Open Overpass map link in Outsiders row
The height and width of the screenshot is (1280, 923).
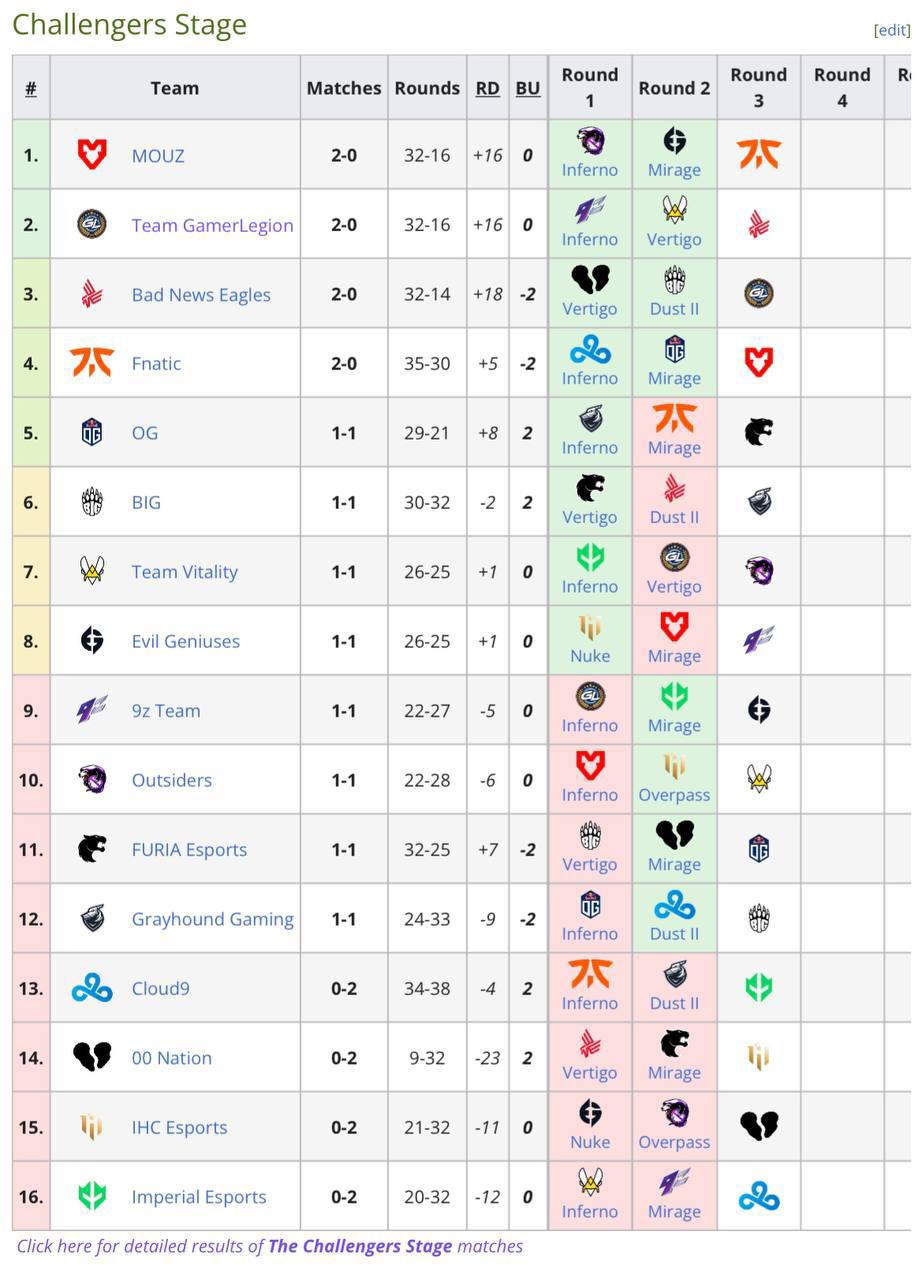(x=674, y=795)
